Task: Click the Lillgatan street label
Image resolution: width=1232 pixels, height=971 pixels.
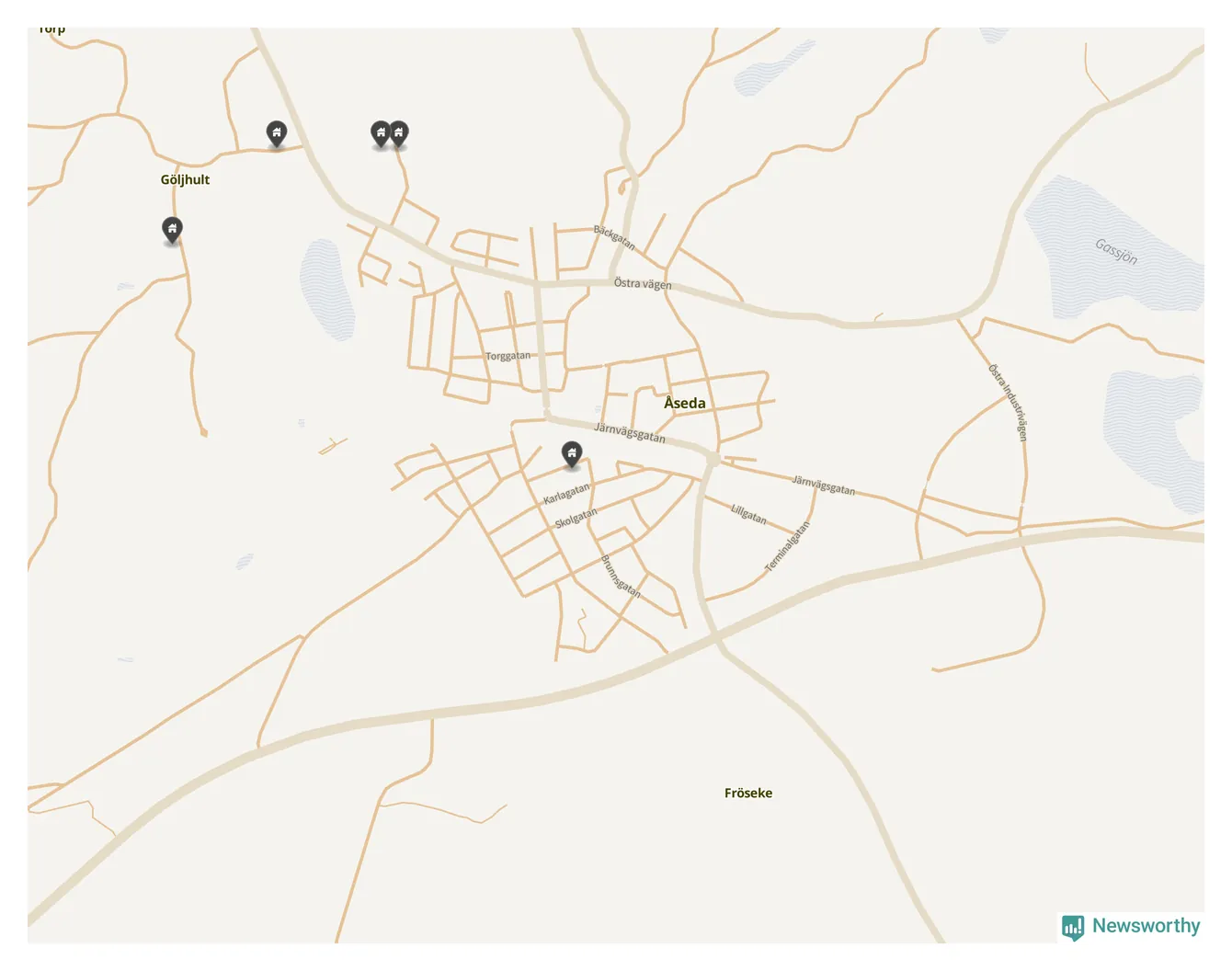Action: (748, 513)
